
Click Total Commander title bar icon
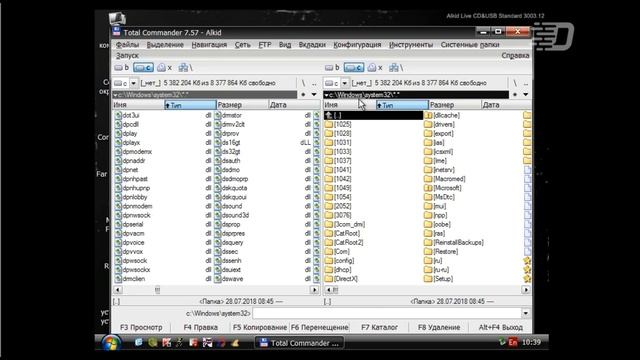point(116,32)
